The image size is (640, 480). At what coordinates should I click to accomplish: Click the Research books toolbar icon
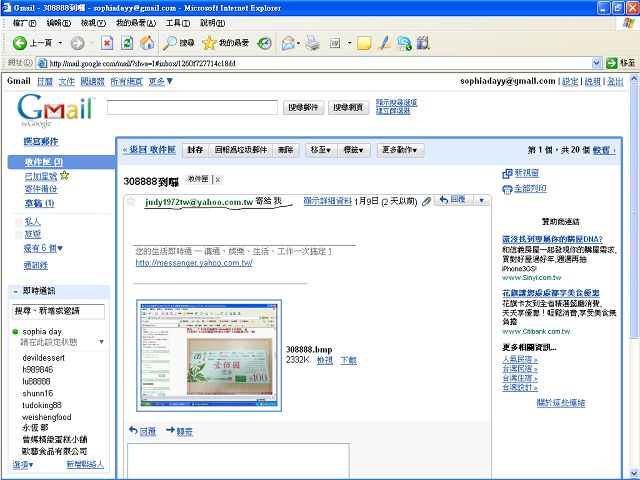tap(423, 43)
